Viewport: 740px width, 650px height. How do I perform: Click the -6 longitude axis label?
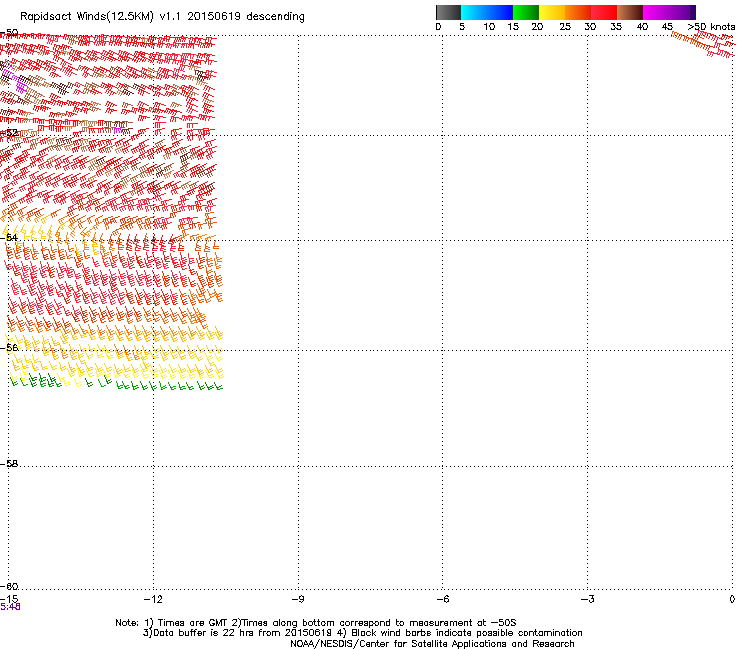[442, 599]
